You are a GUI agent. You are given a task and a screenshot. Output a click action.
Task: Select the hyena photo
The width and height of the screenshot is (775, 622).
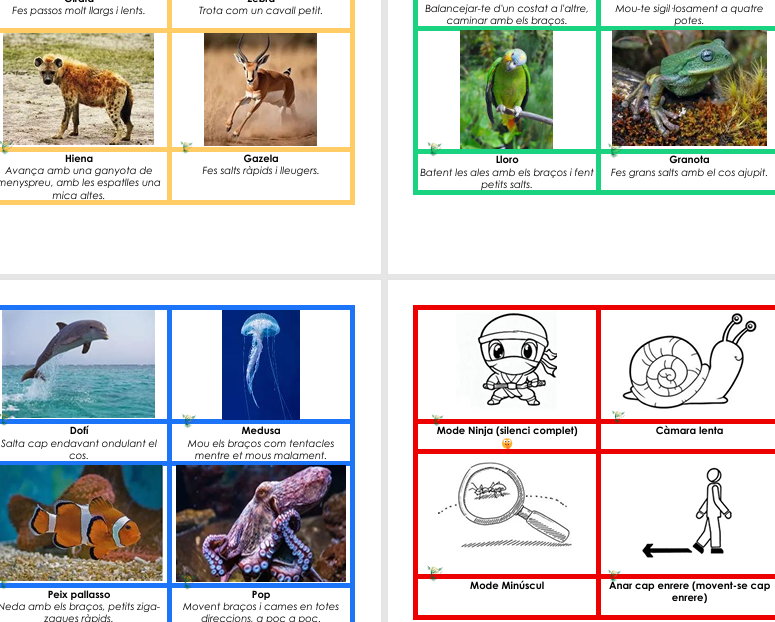[79, 89]
